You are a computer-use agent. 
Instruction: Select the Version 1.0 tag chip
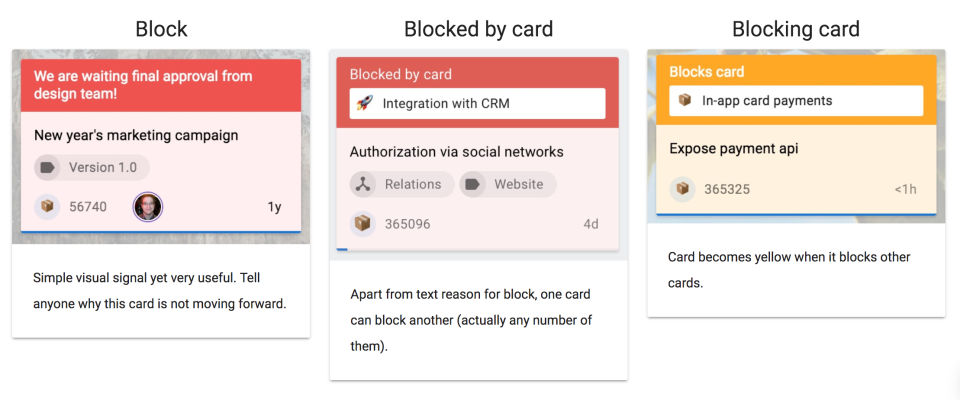click(x=92, y=167)
